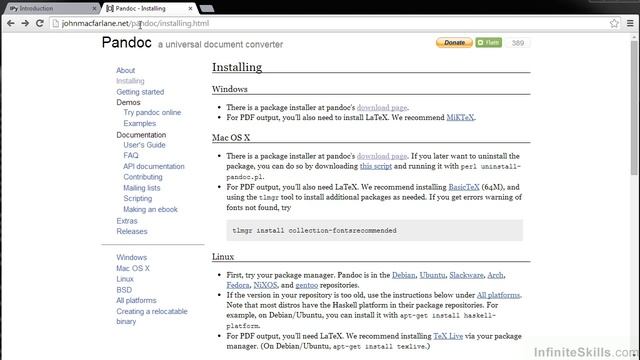Open the Extras sidebar link

tap(127, 221)
